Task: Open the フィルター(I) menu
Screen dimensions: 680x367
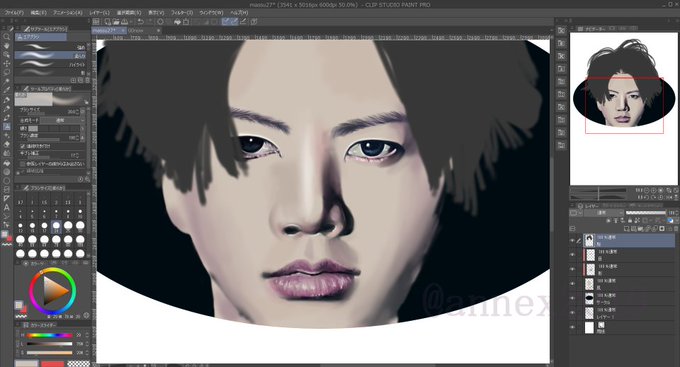Action: (x=182, y=13)
